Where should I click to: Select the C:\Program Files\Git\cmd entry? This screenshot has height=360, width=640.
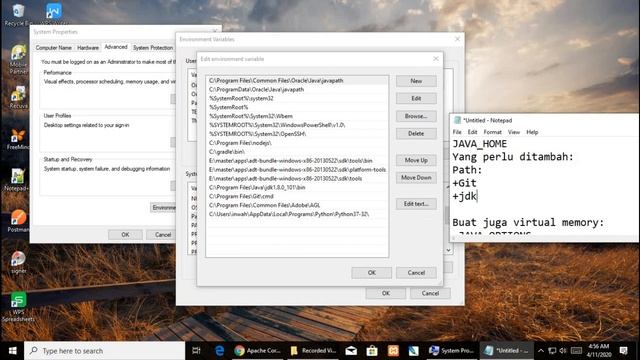pos(297,196)
